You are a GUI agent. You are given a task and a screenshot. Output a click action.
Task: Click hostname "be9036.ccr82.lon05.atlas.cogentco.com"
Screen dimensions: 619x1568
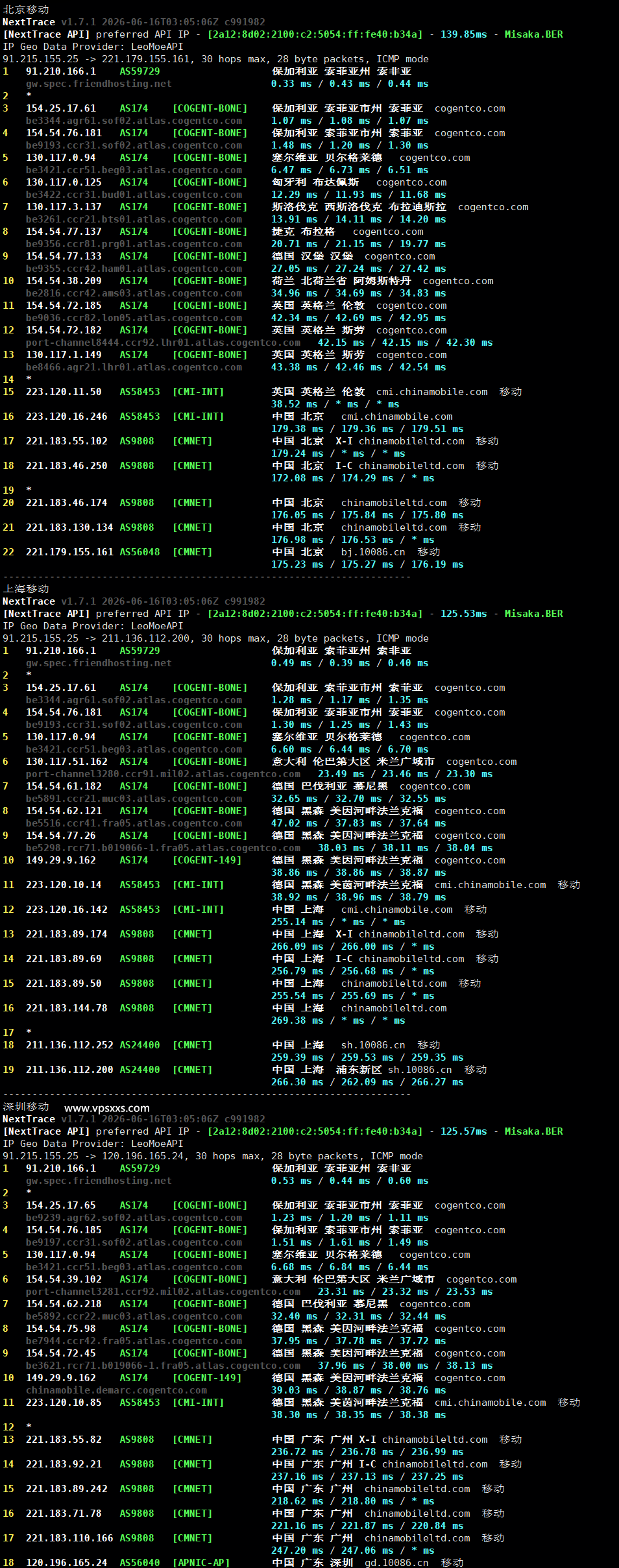[x=134, y=318]
